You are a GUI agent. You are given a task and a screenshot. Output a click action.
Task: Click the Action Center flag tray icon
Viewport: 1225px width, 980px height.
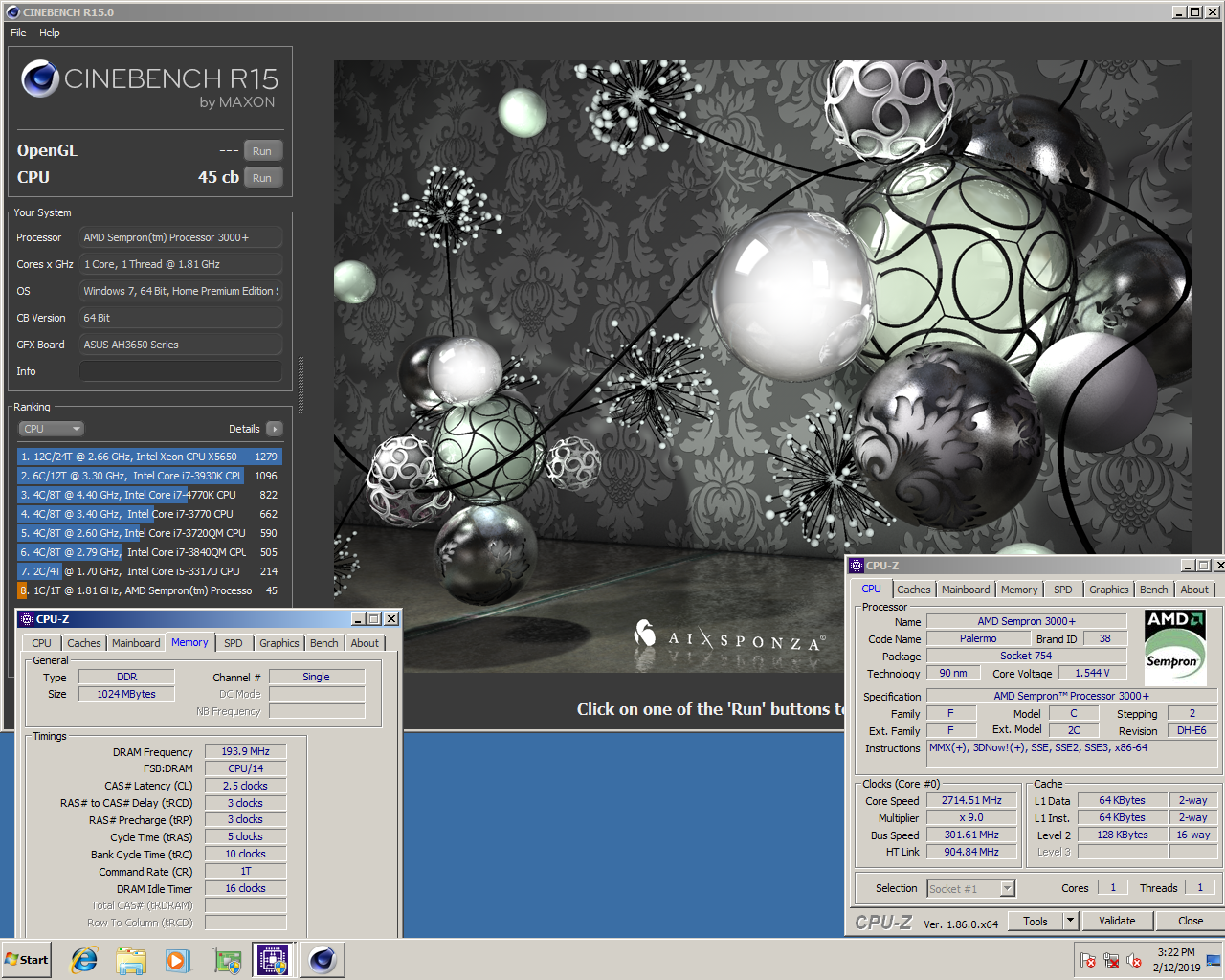pos(1088,960)
